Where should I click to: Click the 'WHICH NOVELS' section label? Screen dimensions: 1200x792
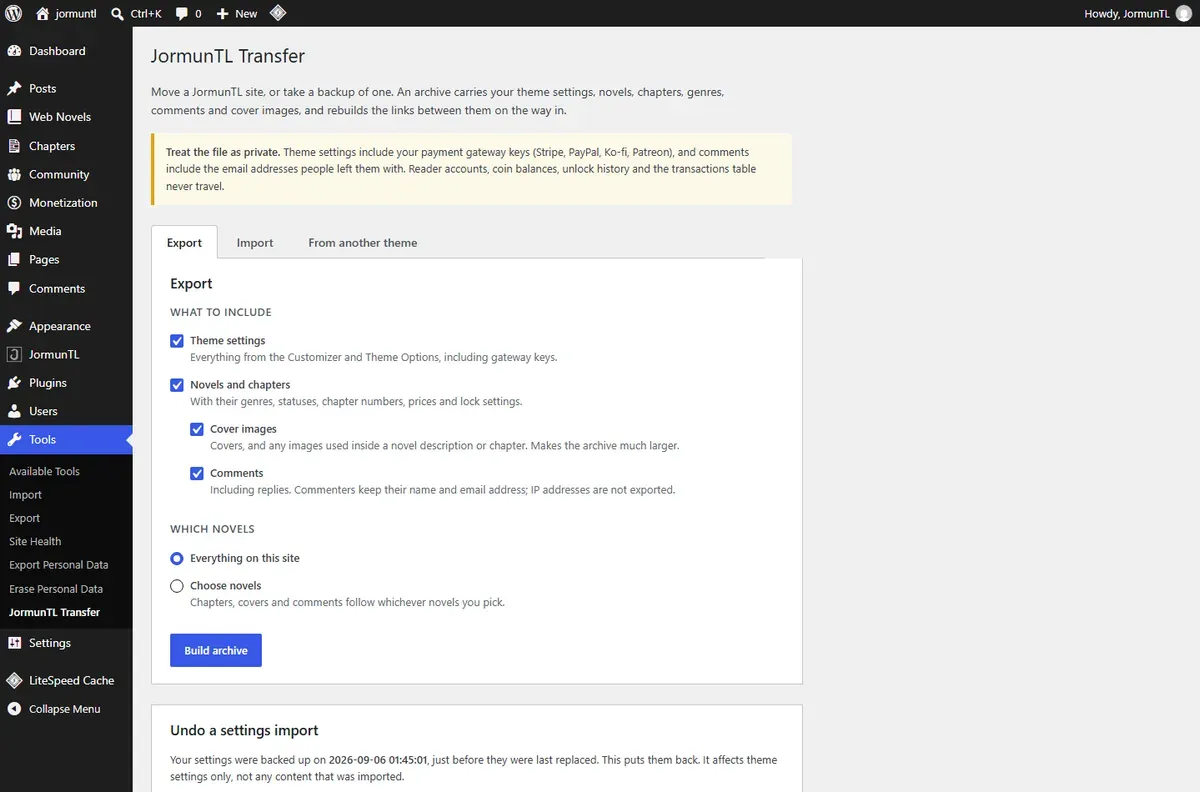pos(212,529)
